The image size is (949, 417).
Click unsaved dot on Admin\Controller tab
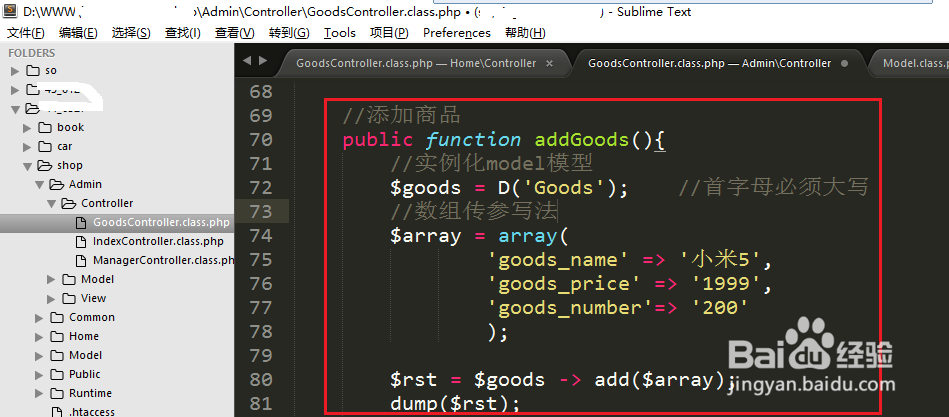pos(844,63)
